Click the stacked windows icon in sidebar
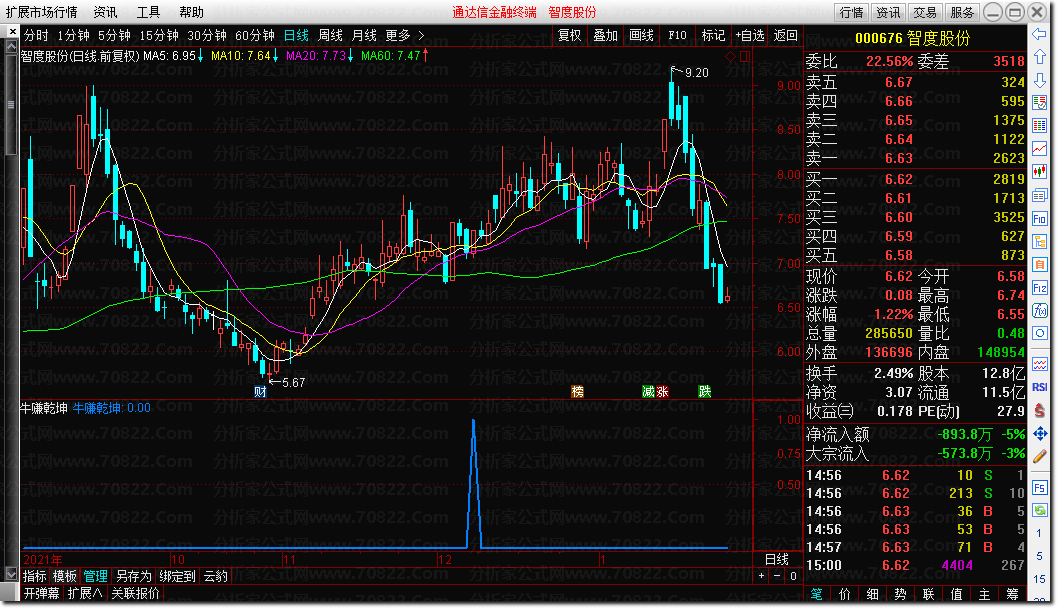 1039,196
